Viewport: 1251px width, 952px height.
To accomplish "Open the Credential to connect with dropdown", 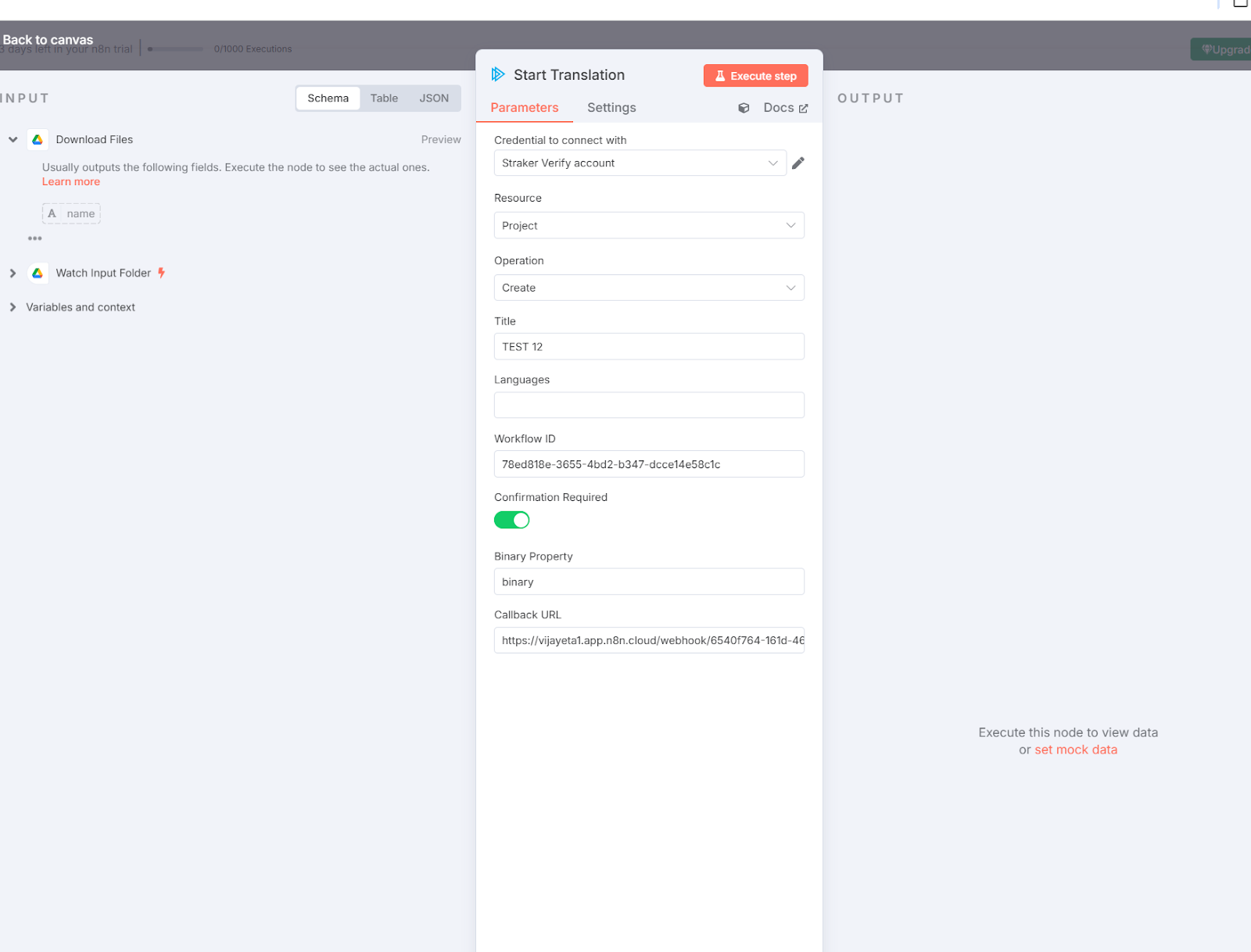I will [640, 163].
